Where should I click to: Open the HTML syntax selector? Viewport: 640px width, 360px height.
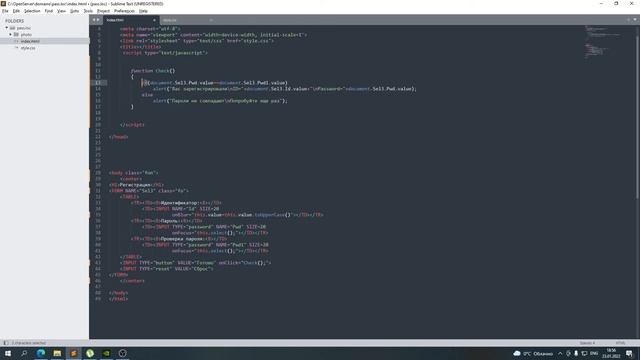[x=620, y=343]
